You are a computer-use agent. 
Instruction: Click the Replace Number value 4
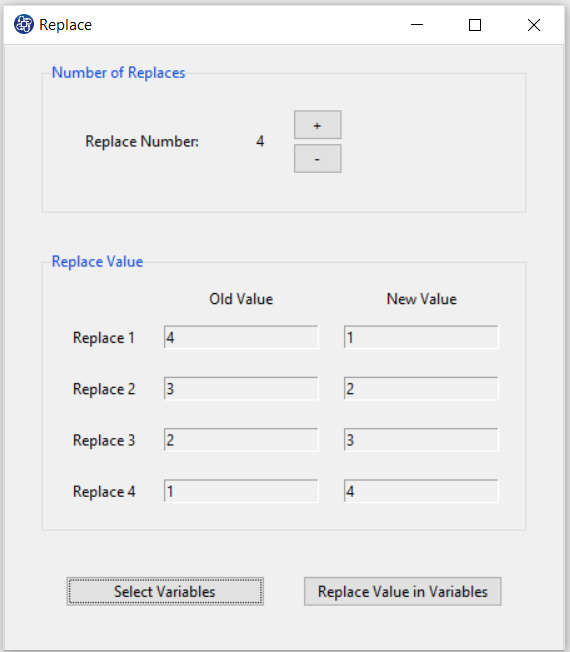pyautogui.click(x=260, y=141)
